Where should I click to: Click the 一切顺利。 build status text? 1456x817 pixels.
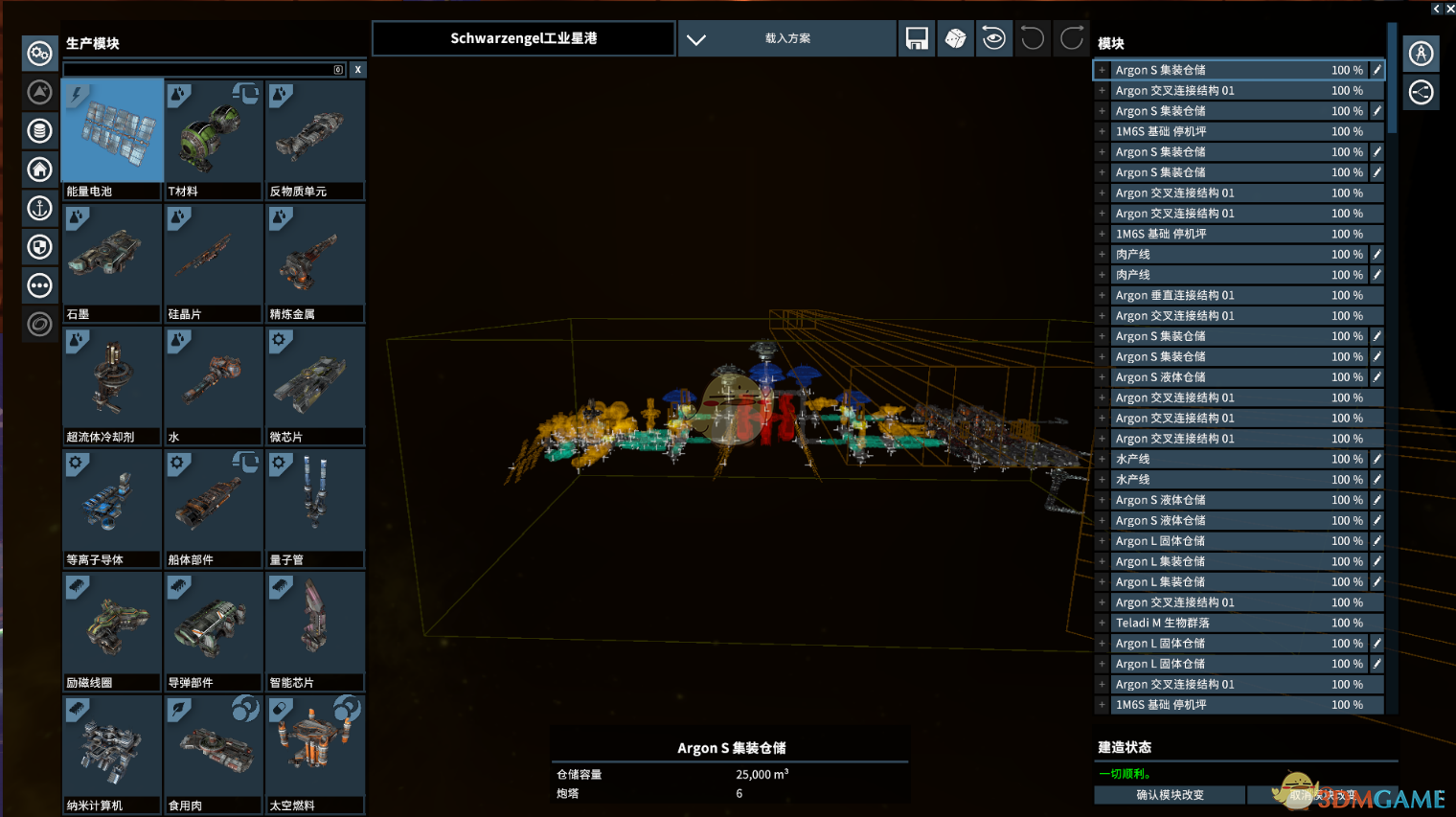click(1126, 774)
